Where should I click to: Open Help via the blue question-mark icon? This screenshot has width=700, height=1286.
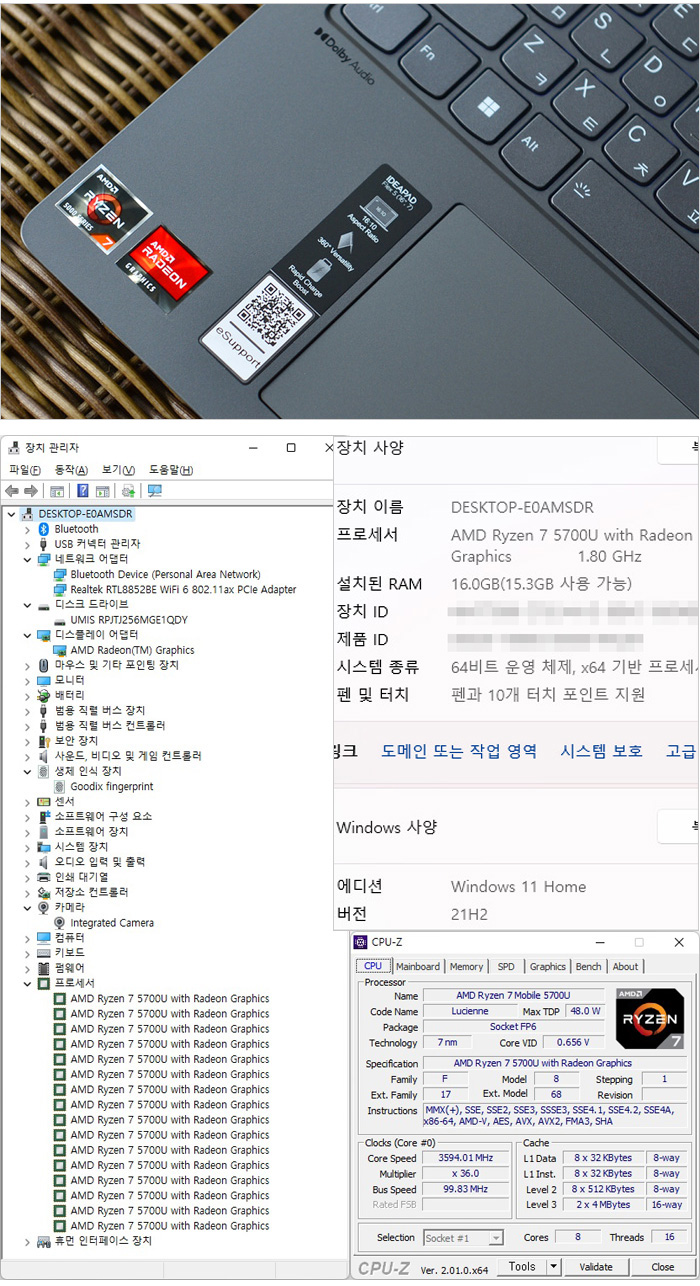click(x=83, y=491)
